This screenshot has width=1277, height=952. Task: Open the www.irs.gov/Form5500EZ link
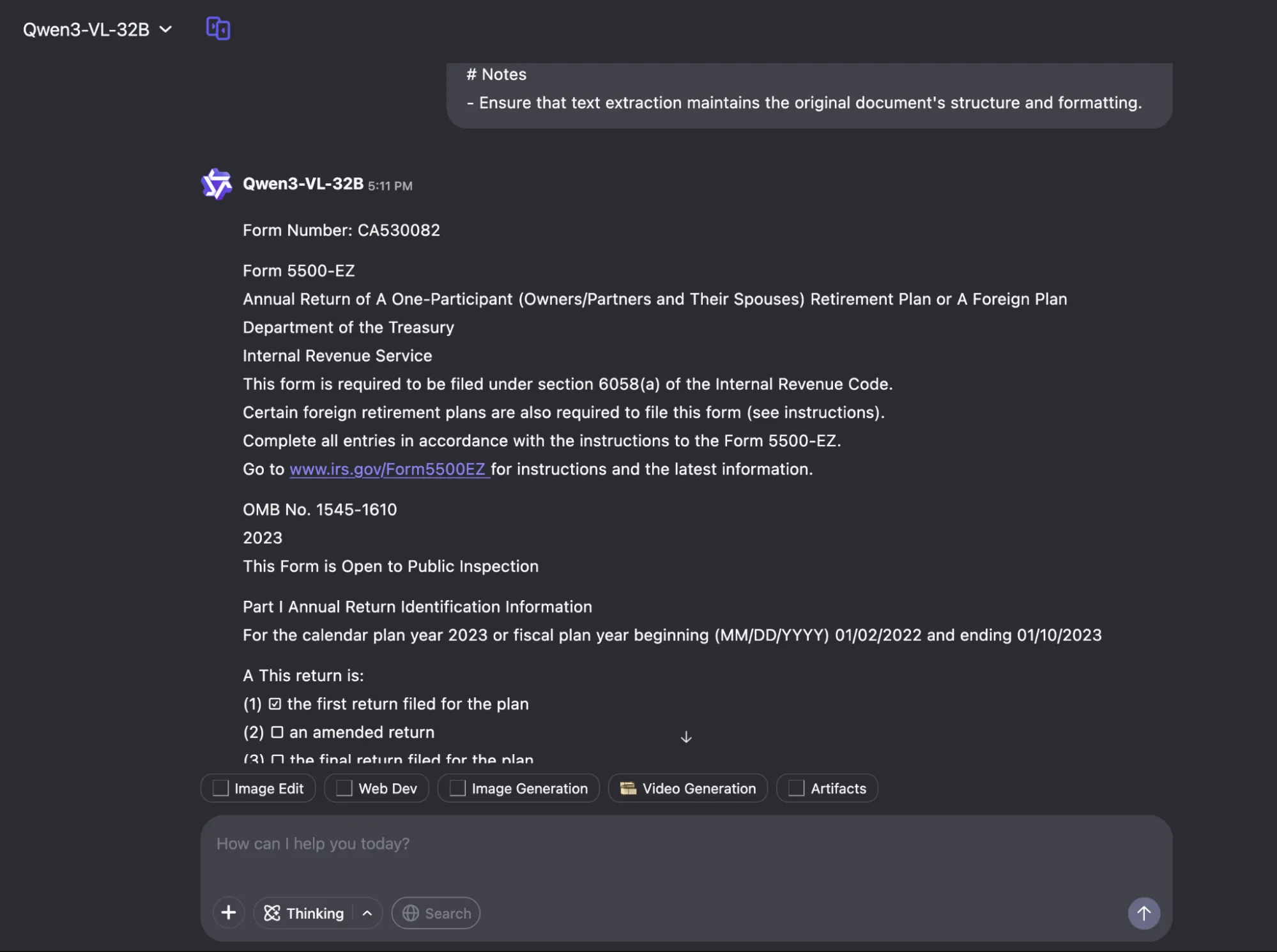pos(388,469)
